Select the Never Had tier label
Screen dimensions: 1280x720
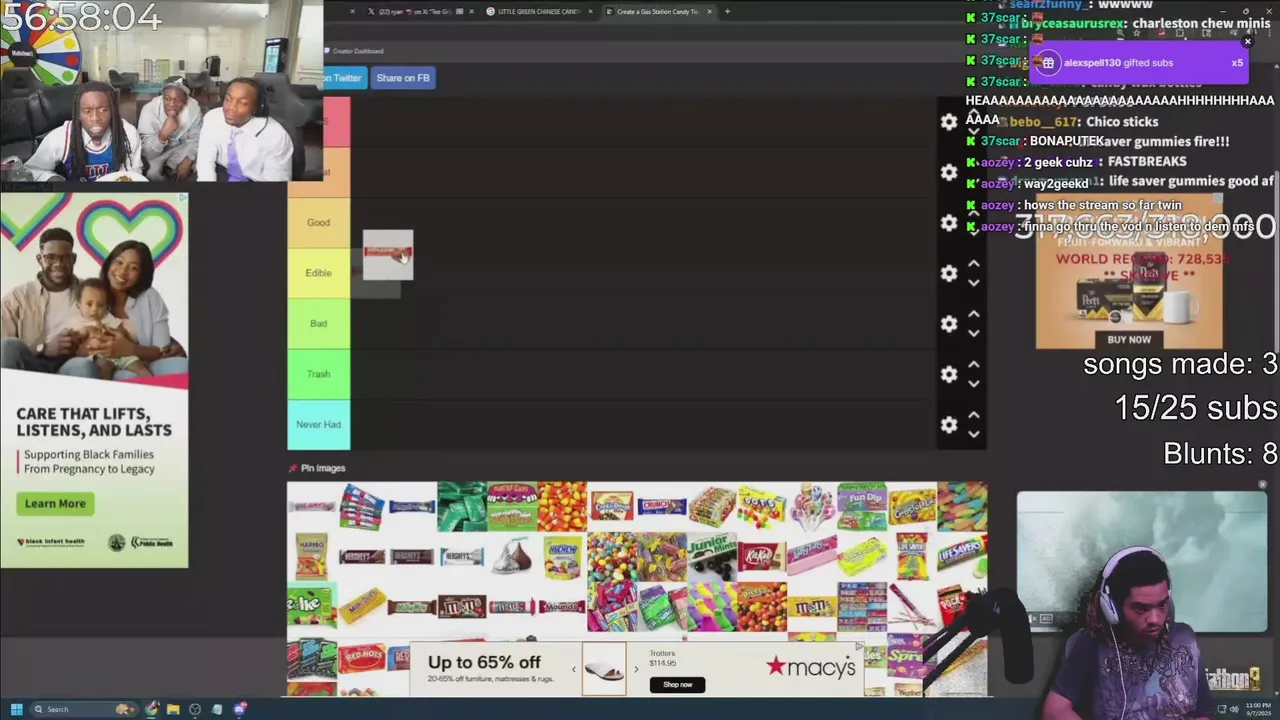[x=318, y=424]
